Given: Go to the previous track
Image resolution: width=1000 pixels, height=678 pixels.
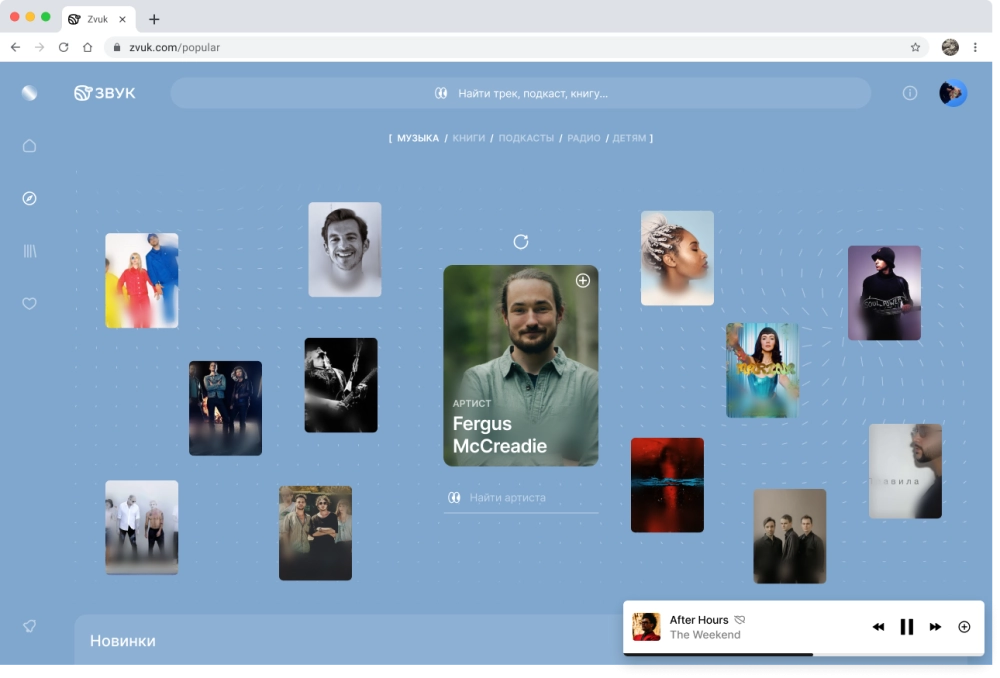Looking at the screenshot, I should coord(878,627).
